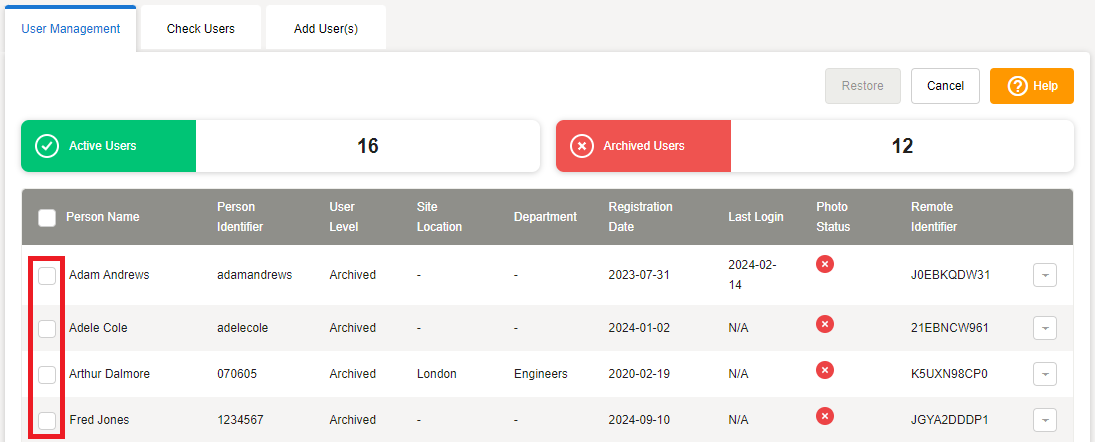Click the greyed Restore button
This screenshot has height=442, width=1095.
tap(862, 86)
